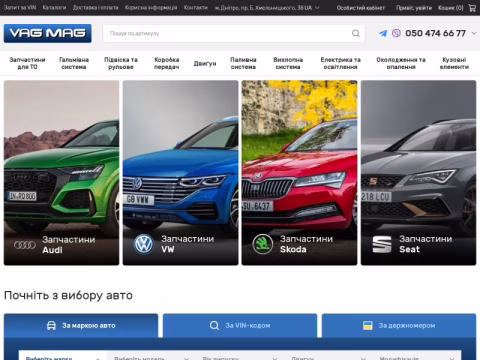The height and width of the screenshot is (360, 480).
Task: Click the shopping cart icon
Action: click(472, 8)
